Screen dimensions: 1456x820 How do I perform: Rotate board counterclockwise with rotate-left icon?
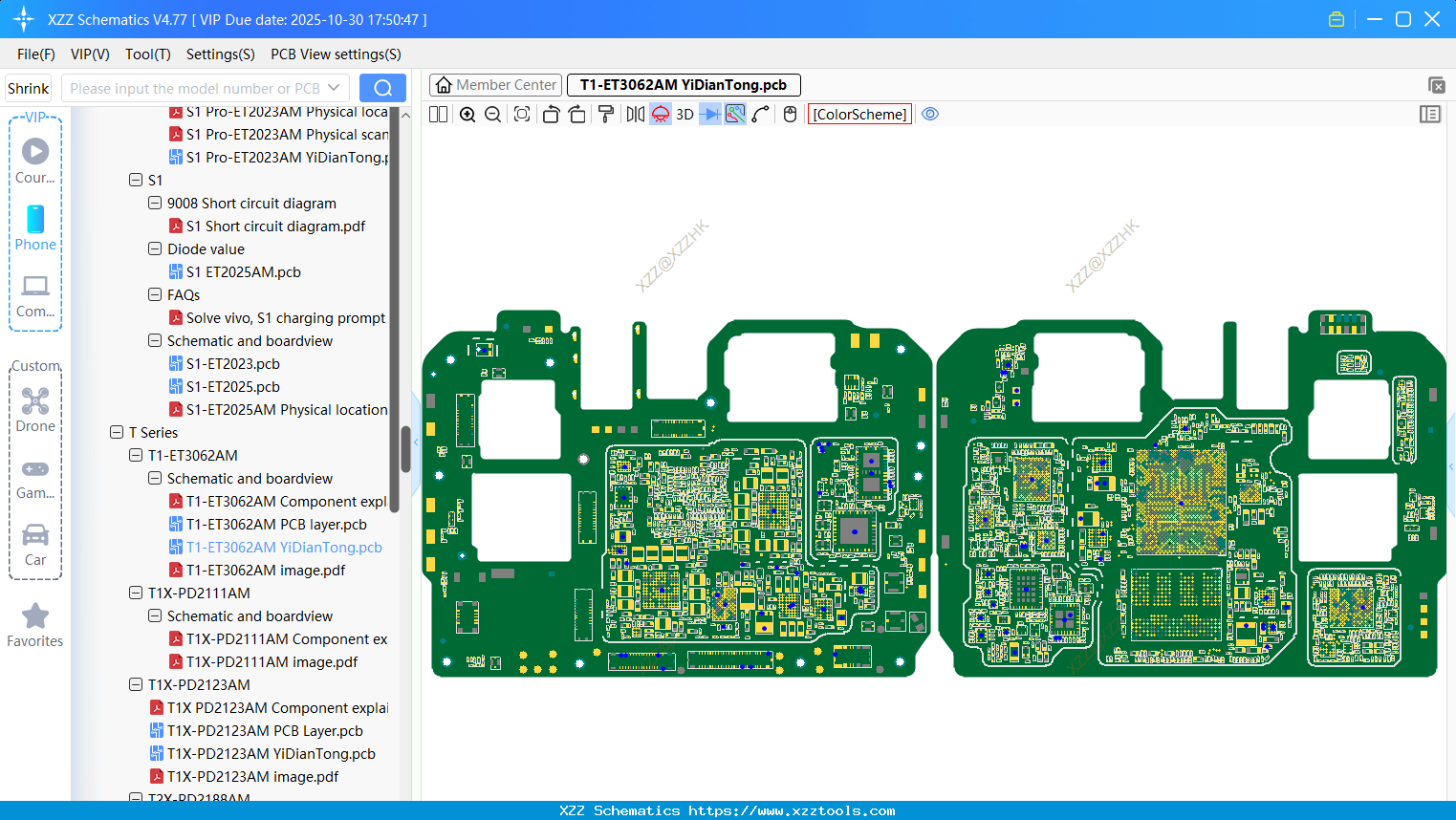point(551,115)
